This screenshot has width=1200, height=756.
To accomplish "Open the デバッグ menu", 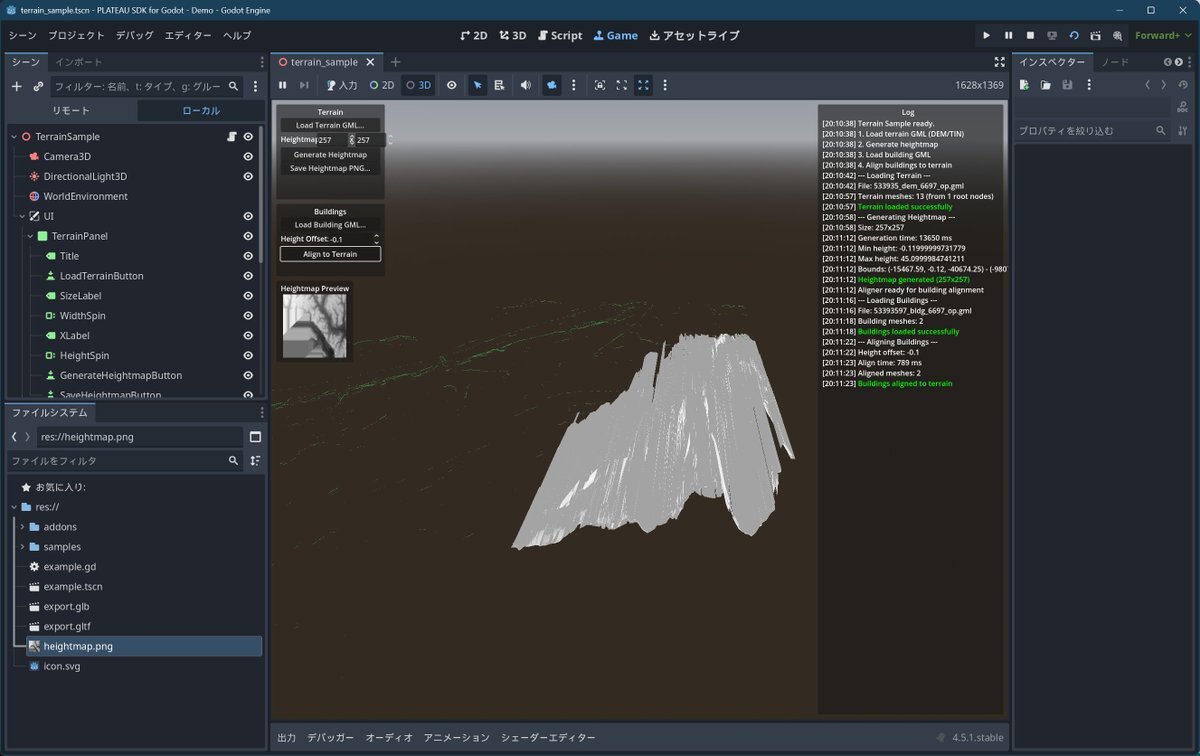I will click(134, 35).
